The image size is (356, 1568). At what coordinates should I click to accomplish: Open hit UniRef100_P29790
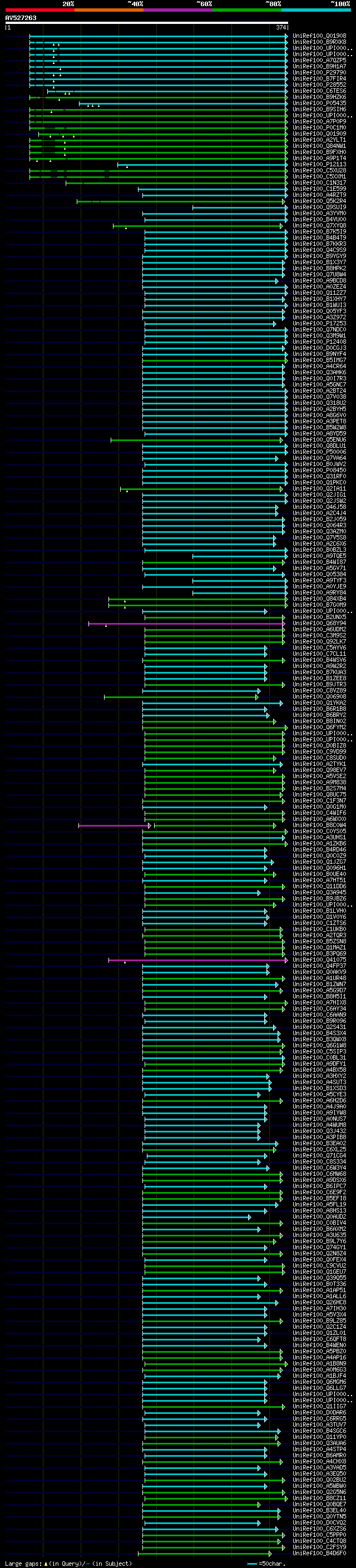click(319, 72)
